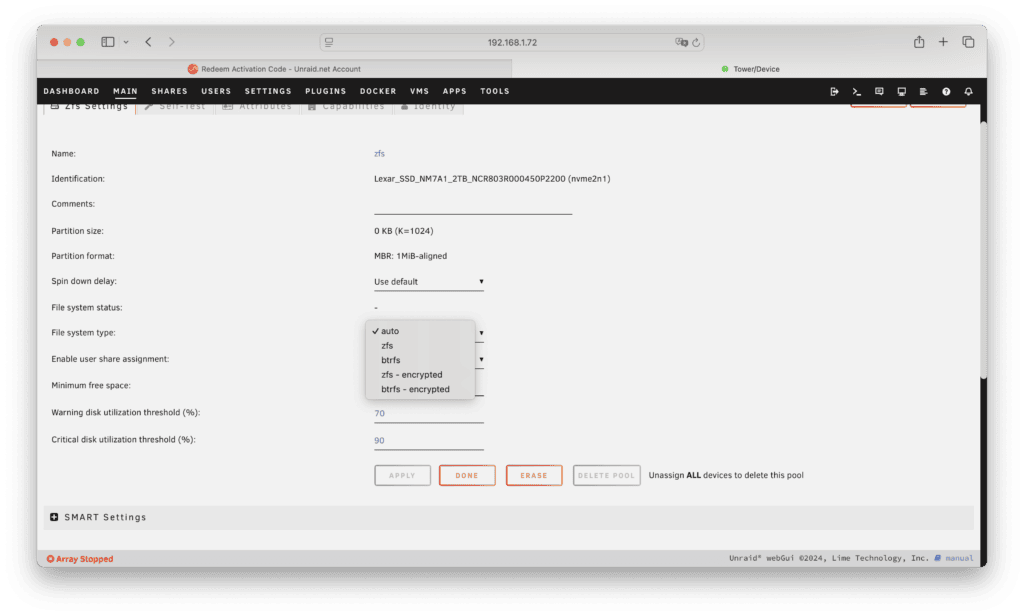Choose btrfs - encrypted from the list
Image resolution: width=1024 pixels, height=616 pixels.
415,389
